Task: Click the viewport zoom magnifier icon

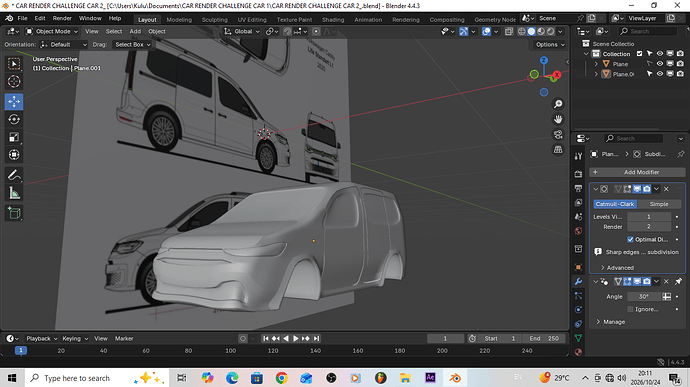Action: point(558,104)
